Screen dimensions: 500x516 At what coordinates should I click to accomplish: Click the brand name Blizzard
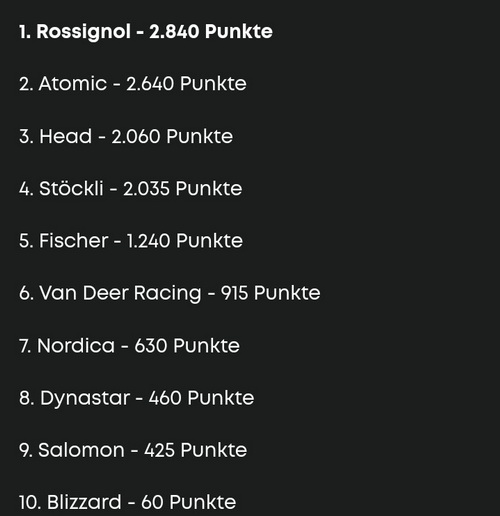[84, 502]
